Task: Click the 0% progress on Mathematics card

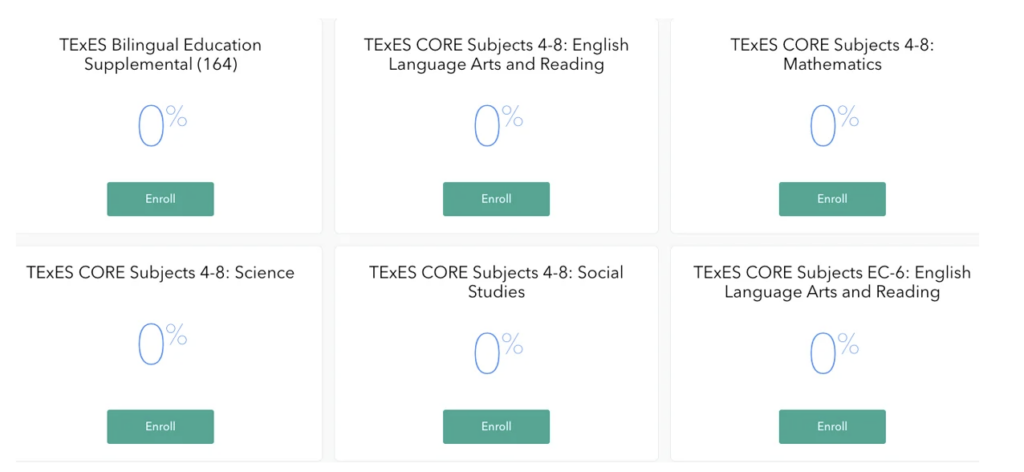Action: (x=832, y=127)
